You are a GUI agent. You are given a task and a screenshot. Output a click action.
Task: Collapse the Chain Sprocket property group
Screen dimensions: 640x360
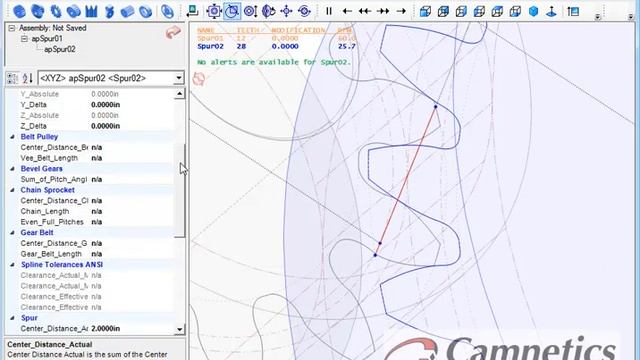pyautogui.click(x=12, y=190)
